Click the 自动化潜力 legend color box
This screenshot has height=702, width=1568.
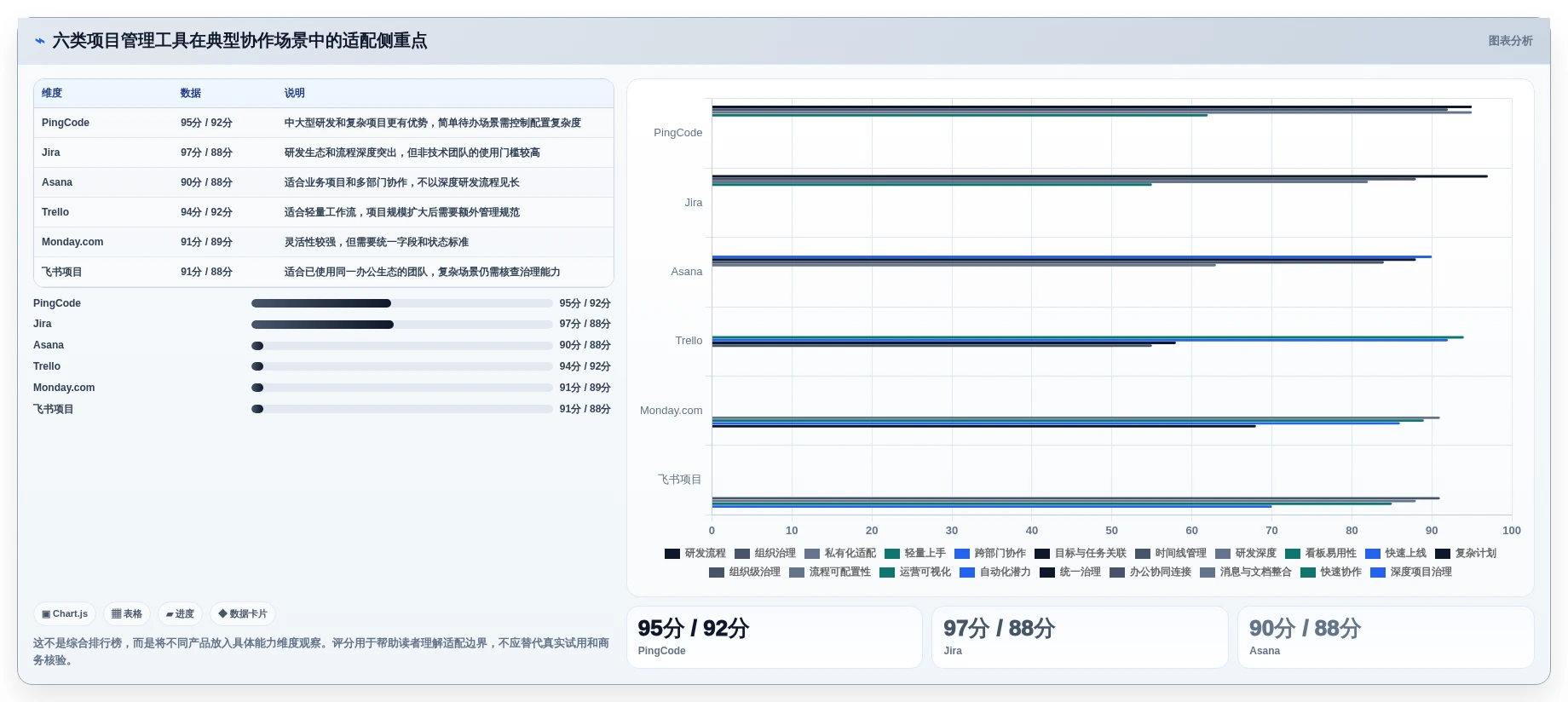point(967,573)
